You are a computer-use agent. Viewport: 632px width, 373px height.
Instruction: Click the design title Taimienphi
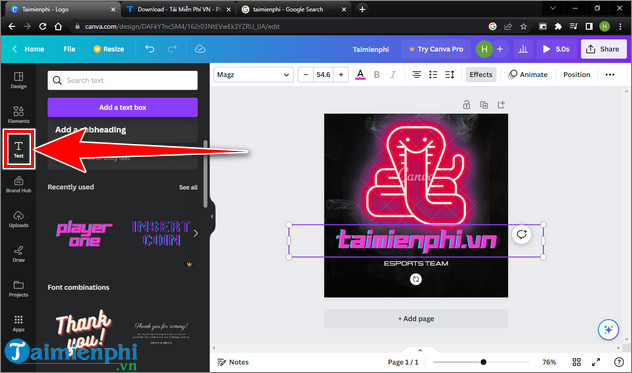(x=371, y=49)
